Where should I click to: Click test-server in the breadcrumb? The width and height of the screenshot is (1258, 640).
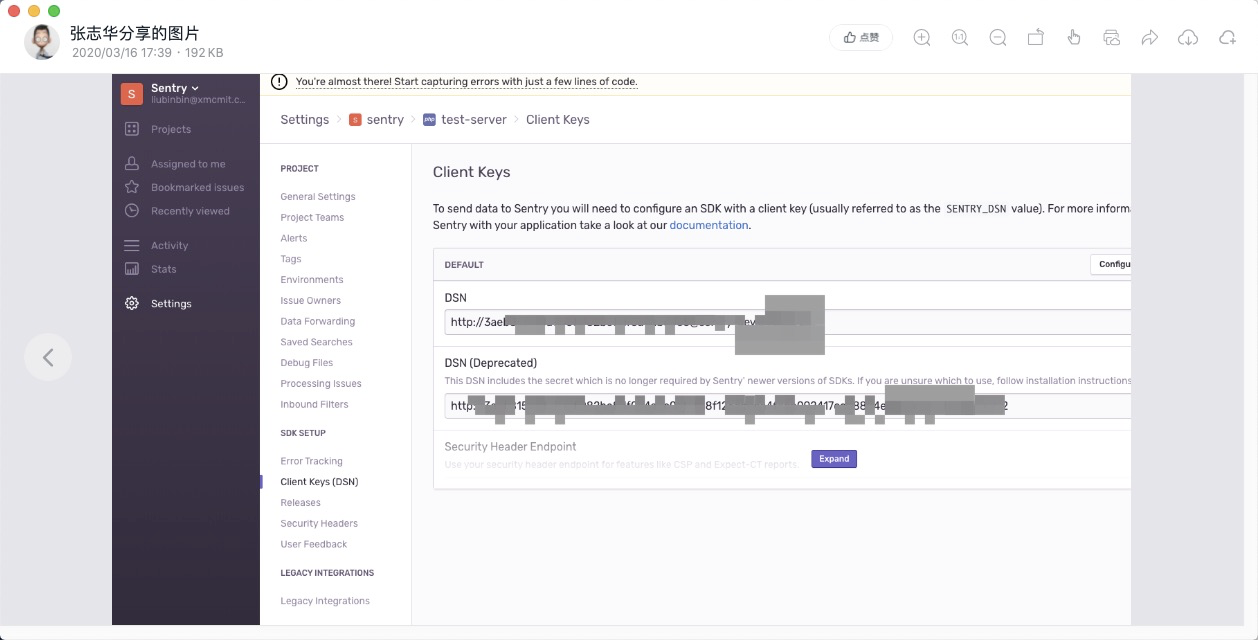tap(473, 120)
